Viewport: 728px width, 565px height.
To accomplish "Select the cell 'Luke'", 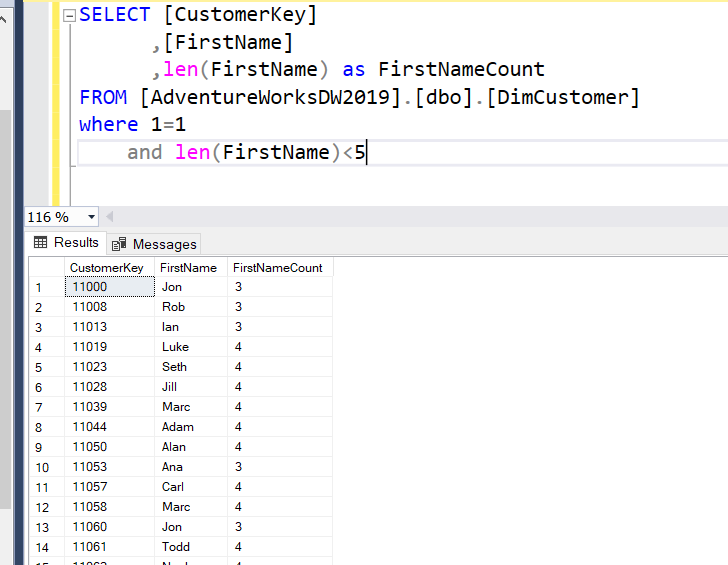I will tap(191, 346).
